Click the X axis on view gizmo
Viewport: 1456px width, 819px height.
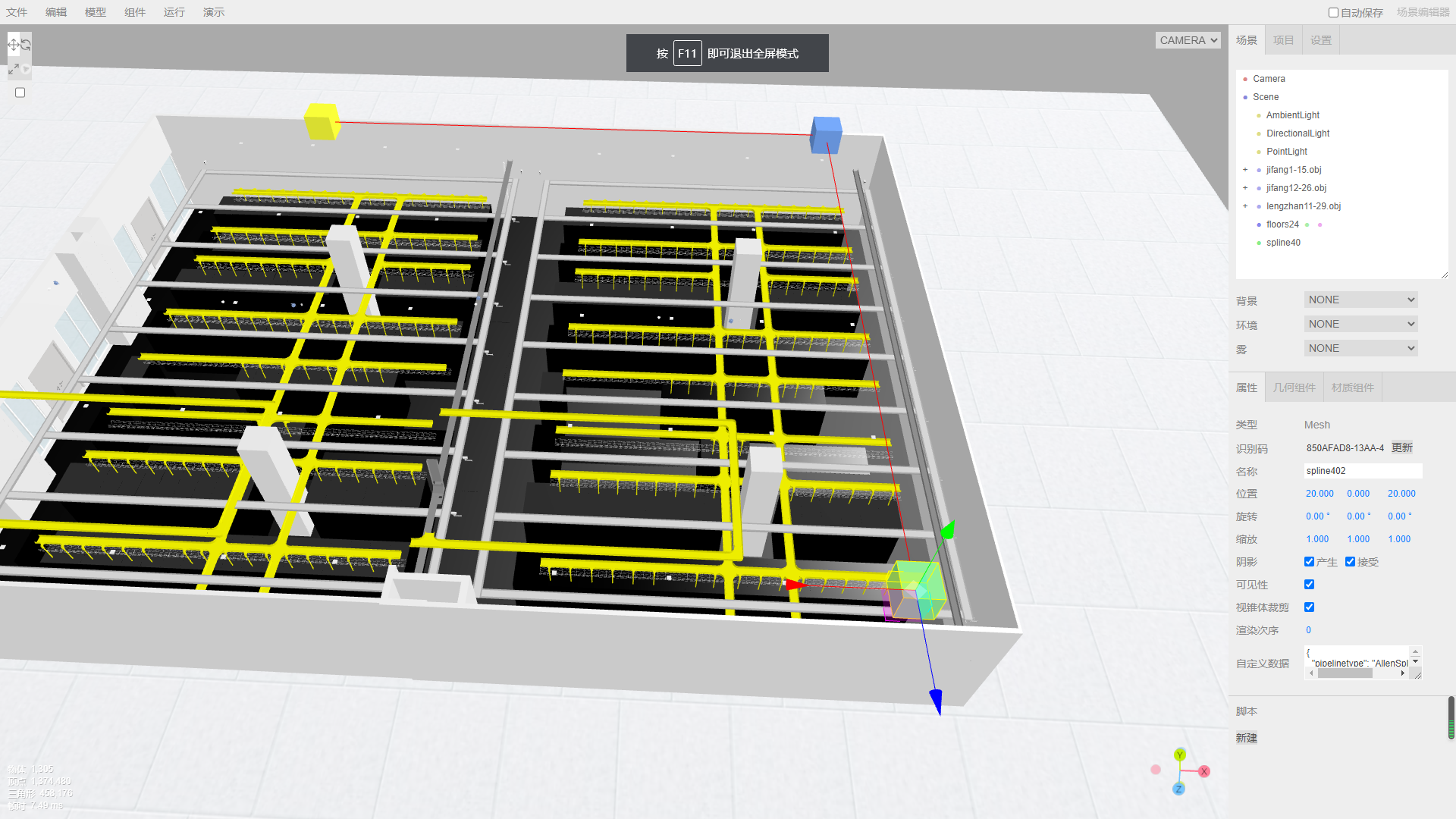point(1203,771)
